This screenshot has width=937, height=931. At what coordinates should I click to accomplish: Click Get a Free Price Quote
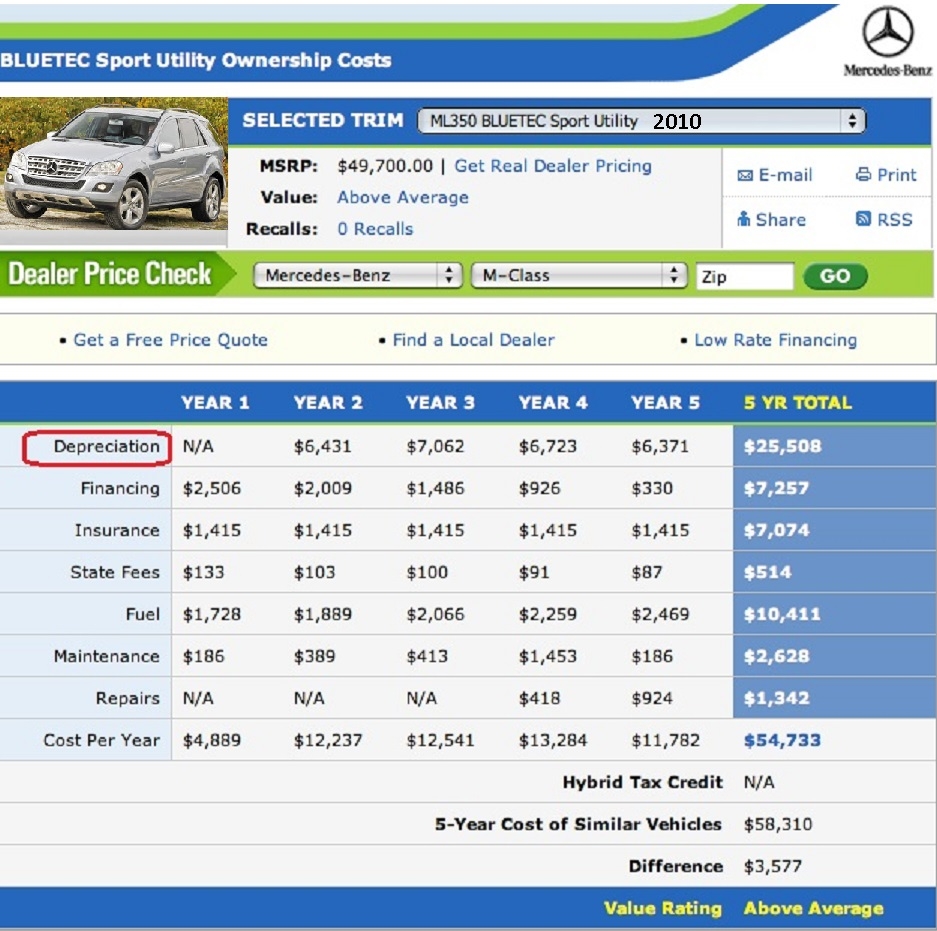click(x=170, y=340)
